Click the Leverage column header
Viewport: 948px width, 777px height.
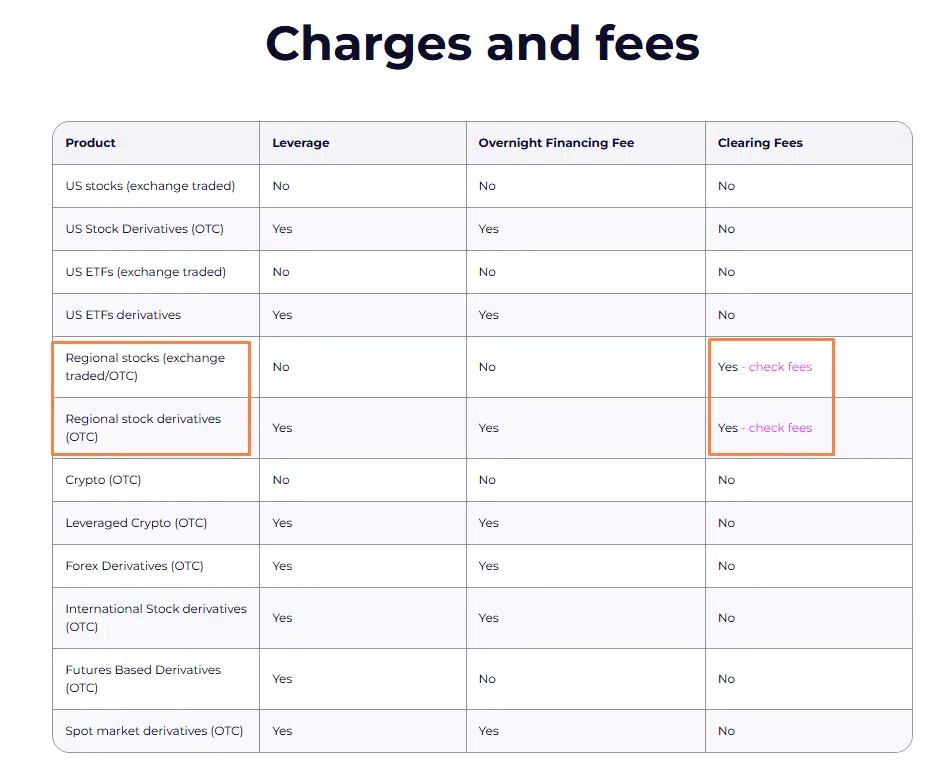point(300,143)
